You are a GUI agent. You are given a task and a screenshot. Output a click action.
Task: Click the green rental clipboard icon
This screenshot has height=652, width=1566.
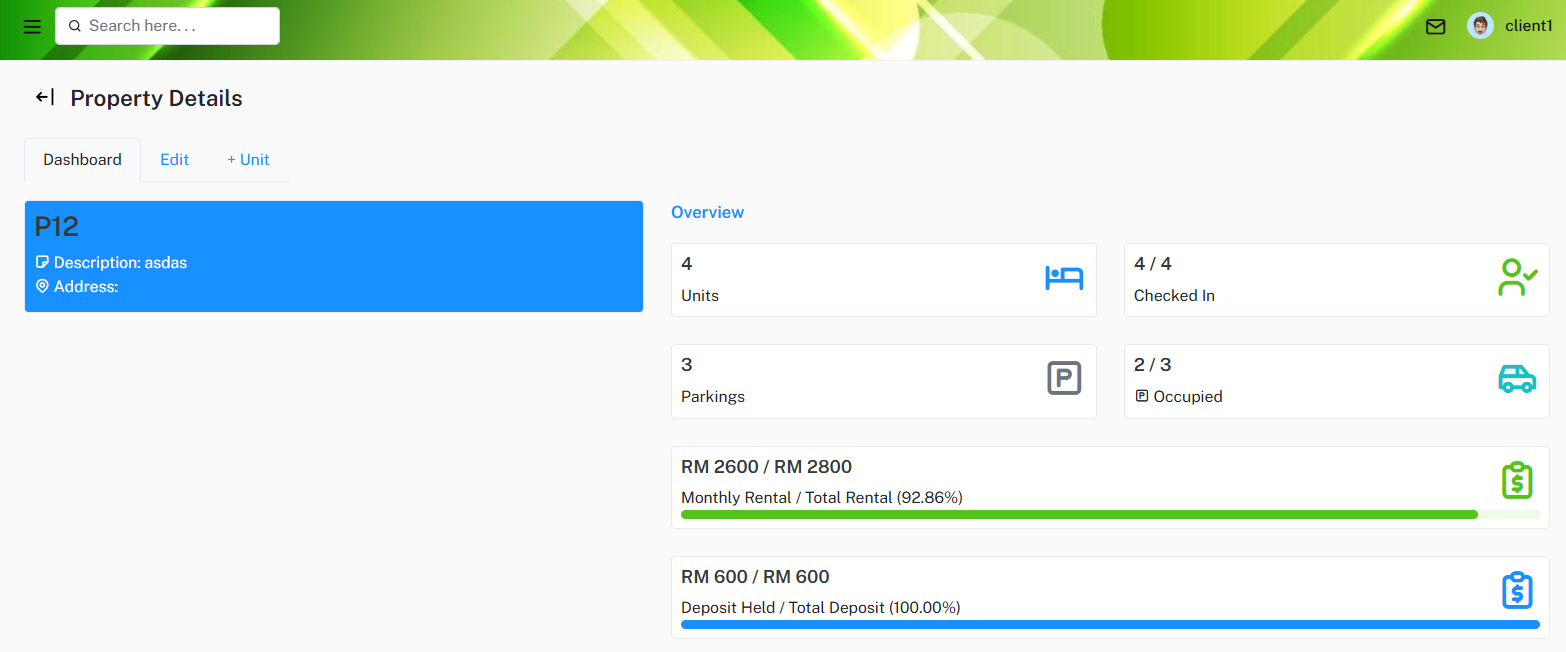click(x=1517, y=481)
